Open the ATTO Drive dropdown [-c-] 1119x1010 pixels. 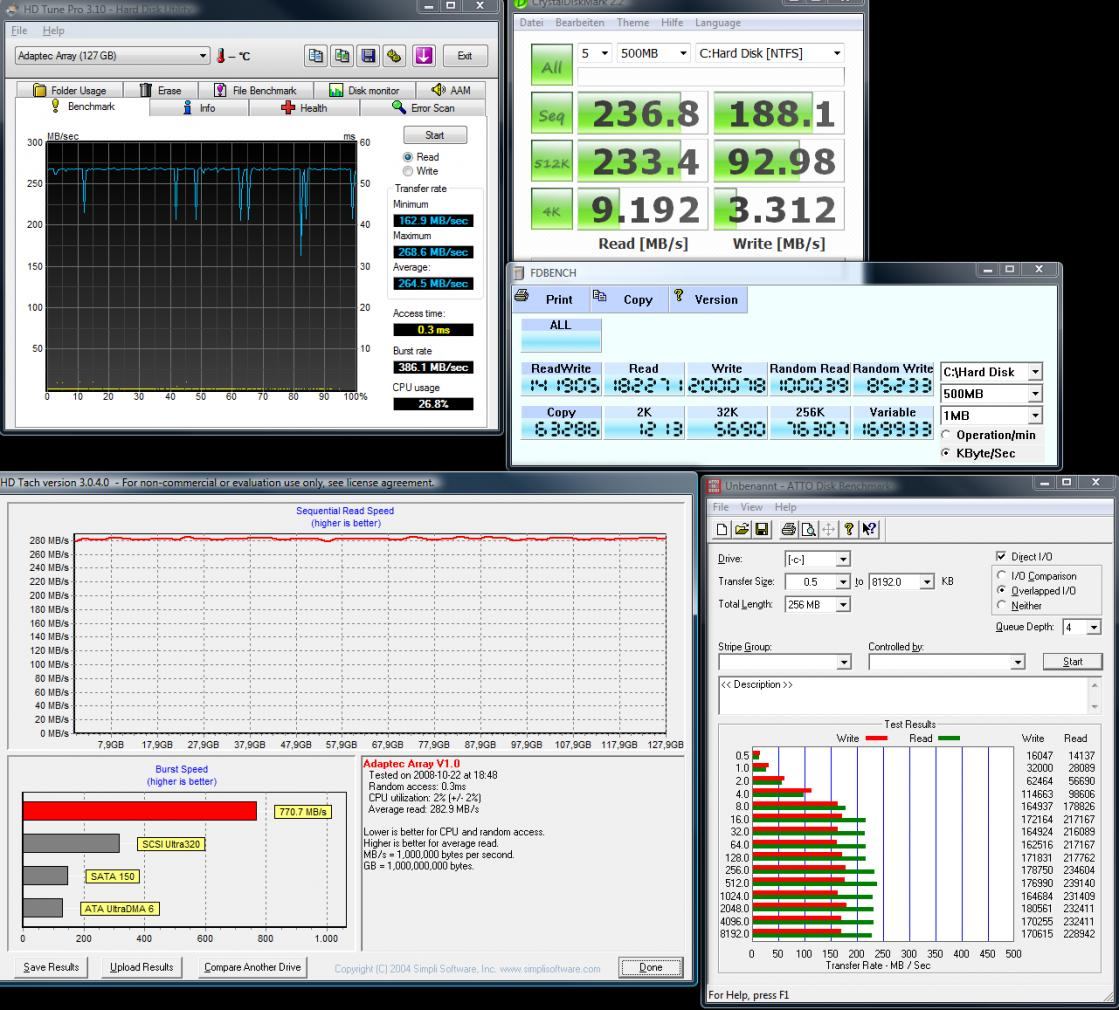[x=817, y=559]
